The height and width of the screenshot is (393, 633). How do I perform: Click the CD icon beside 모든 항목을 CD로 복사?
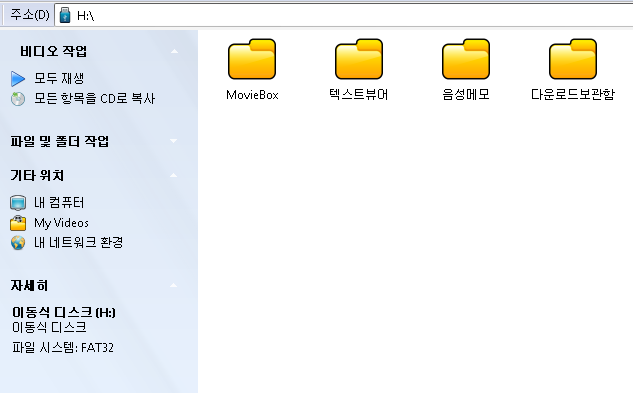[x=18, y=99]
